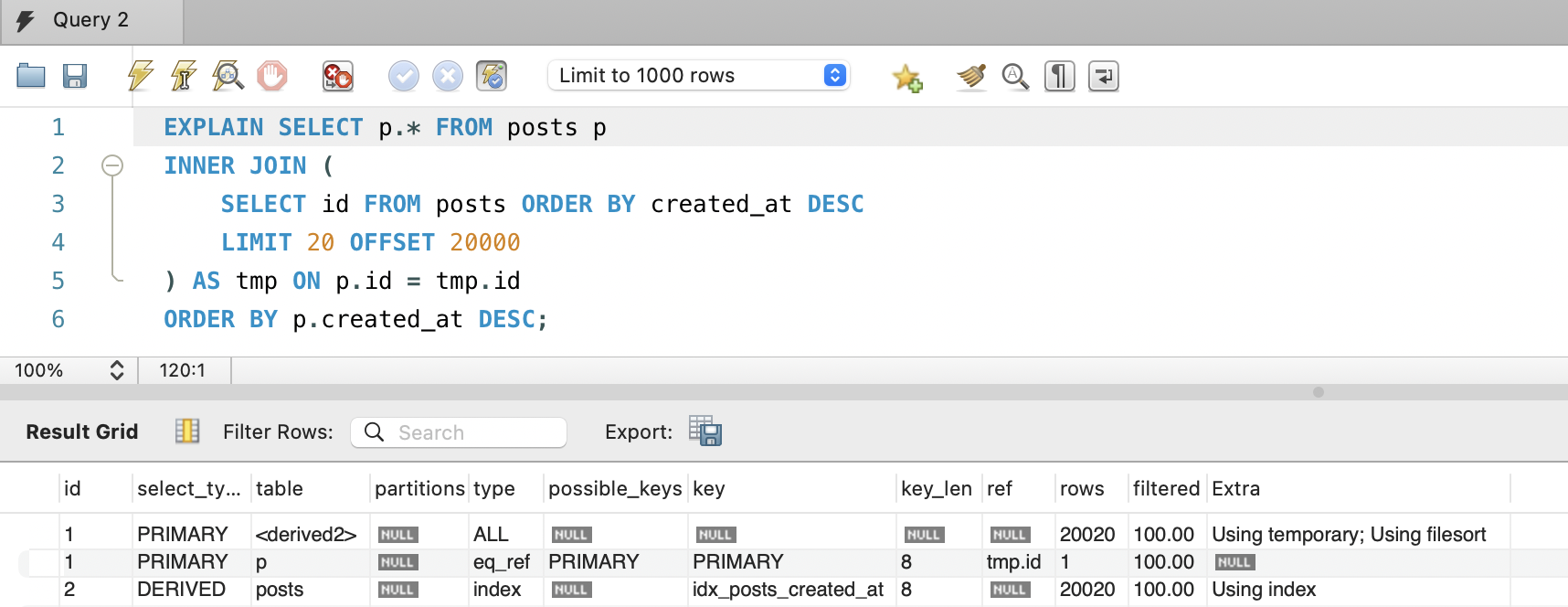1568x607 pixels.
Task: Run Explain plan magnifier icon
Action: coord(228,76)
